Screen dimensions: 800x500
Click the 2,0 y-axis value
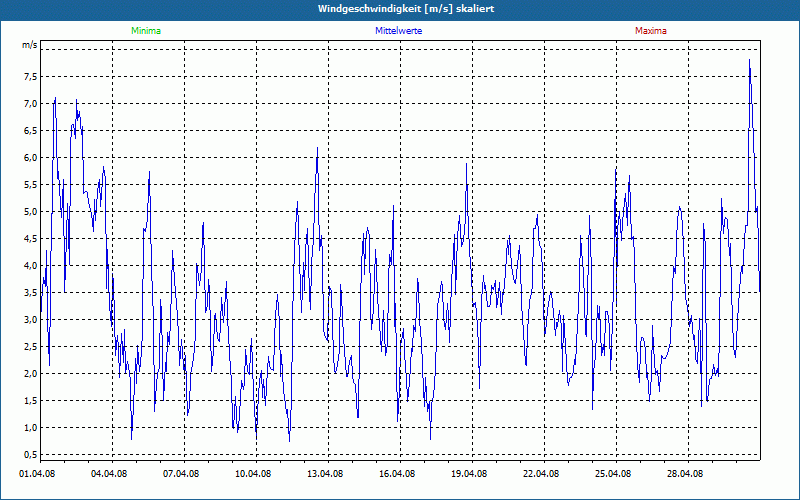tap(30, 373)
